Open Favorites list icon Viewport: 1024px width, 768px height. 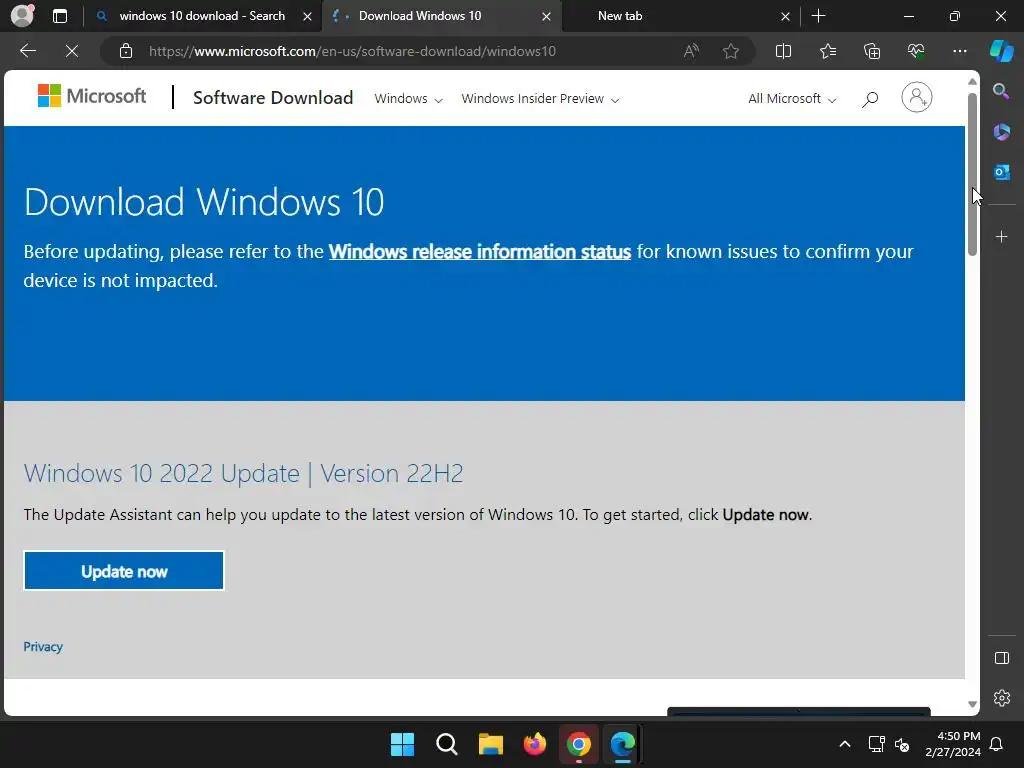[827, 51]
